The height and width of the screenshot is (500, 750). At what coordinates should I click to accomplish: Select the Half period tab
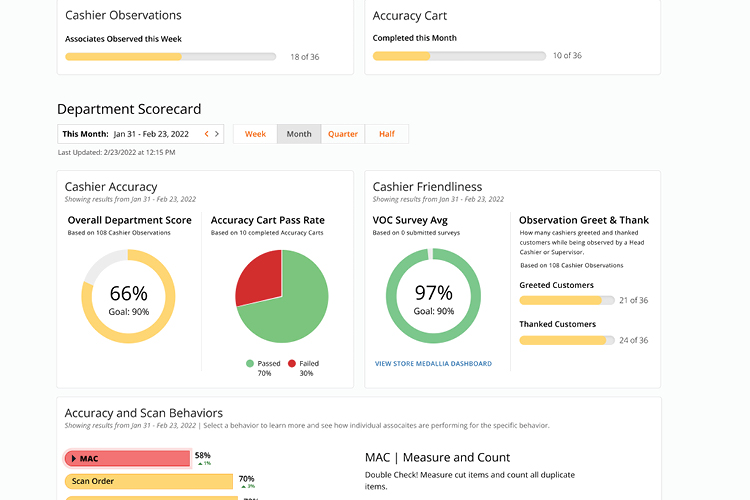pos(386,134)
